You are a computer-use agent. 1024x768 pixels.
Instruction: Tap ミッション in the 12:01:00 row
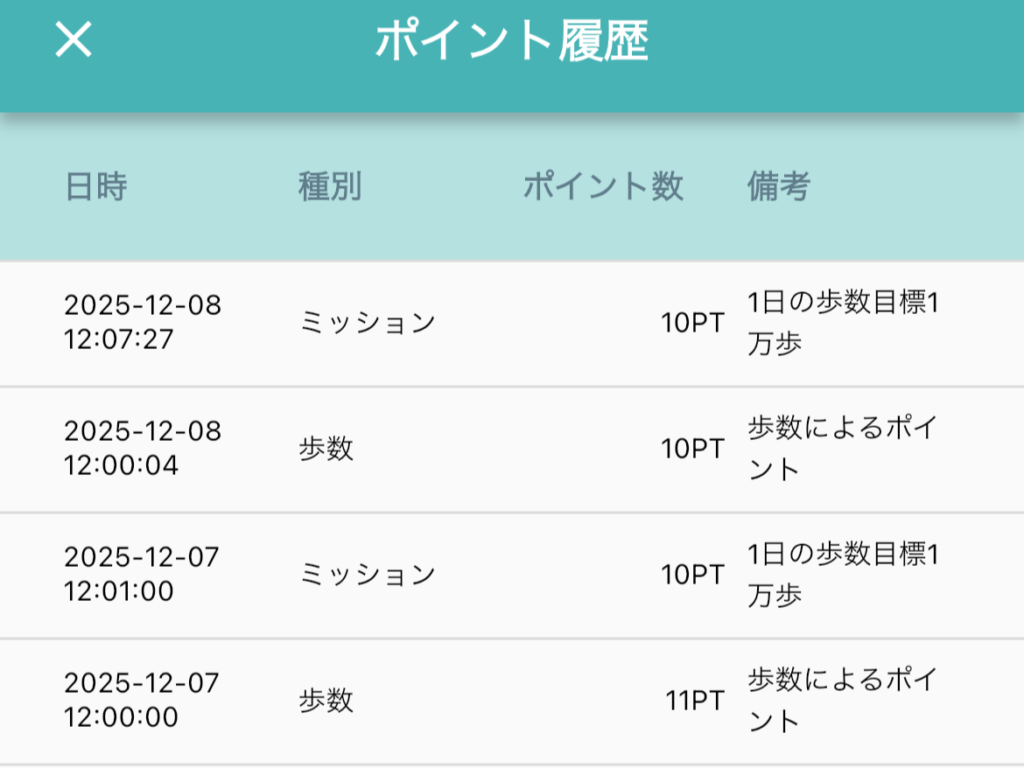coord(367,575)
